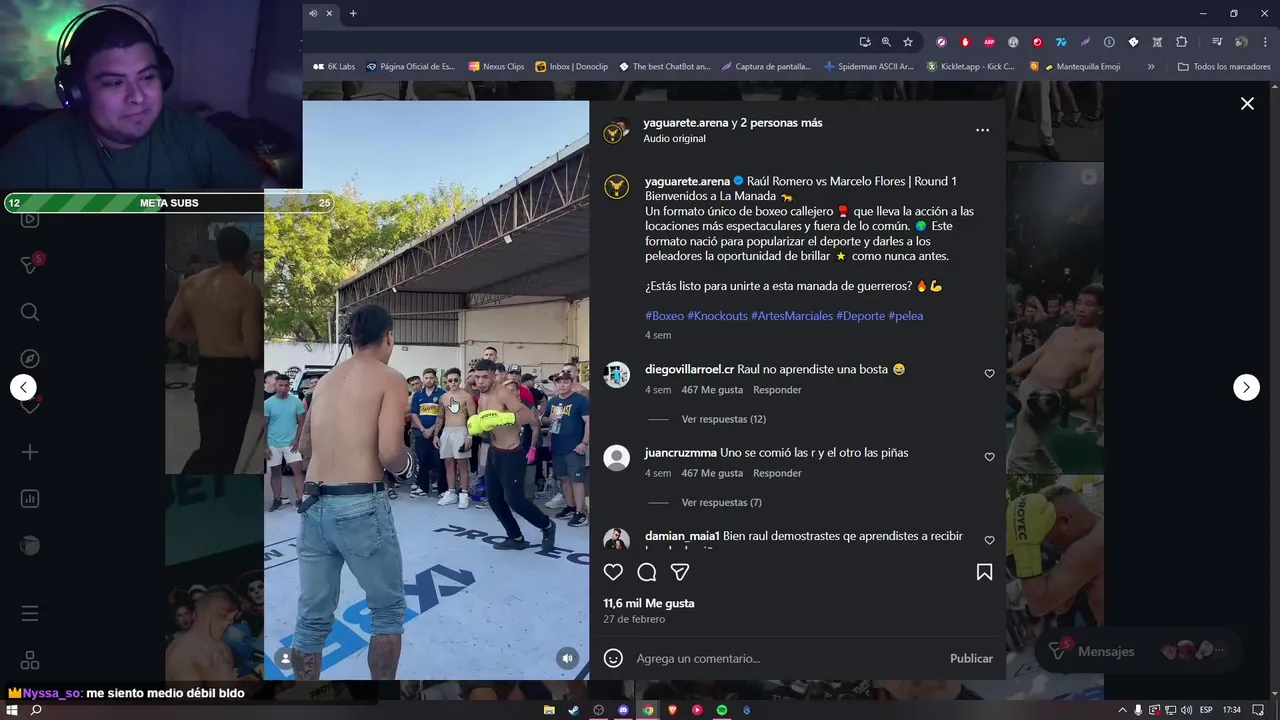Open Steam from taskbar

pyautogui.click(x=574, y=710)
